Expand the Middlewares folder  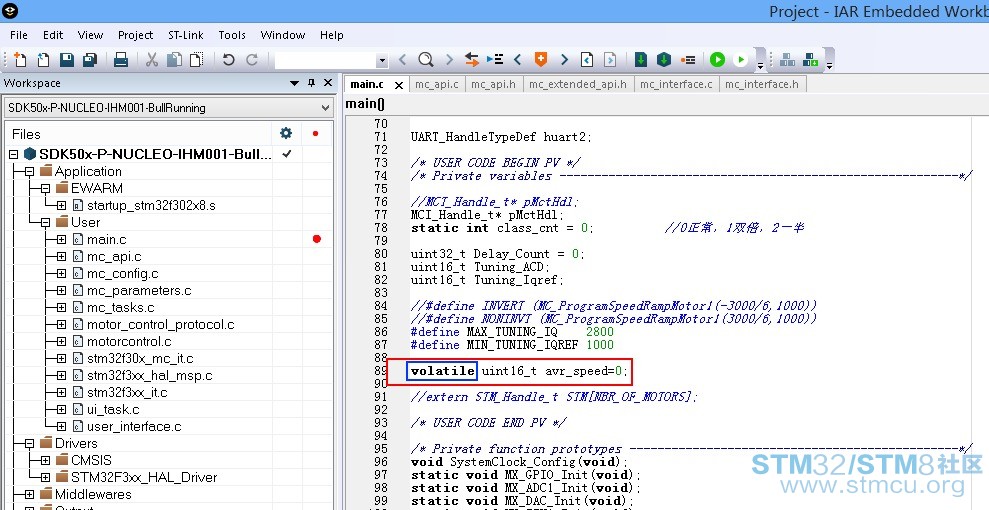click(x=29, y=495)
